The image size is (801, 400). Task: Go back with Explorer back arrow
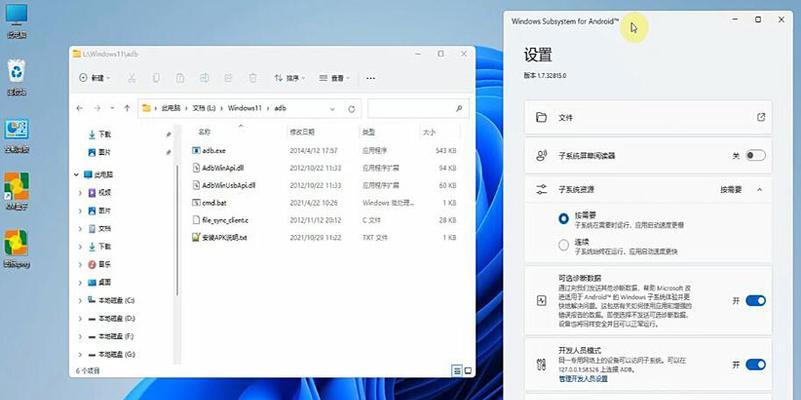tap(80, 108)
